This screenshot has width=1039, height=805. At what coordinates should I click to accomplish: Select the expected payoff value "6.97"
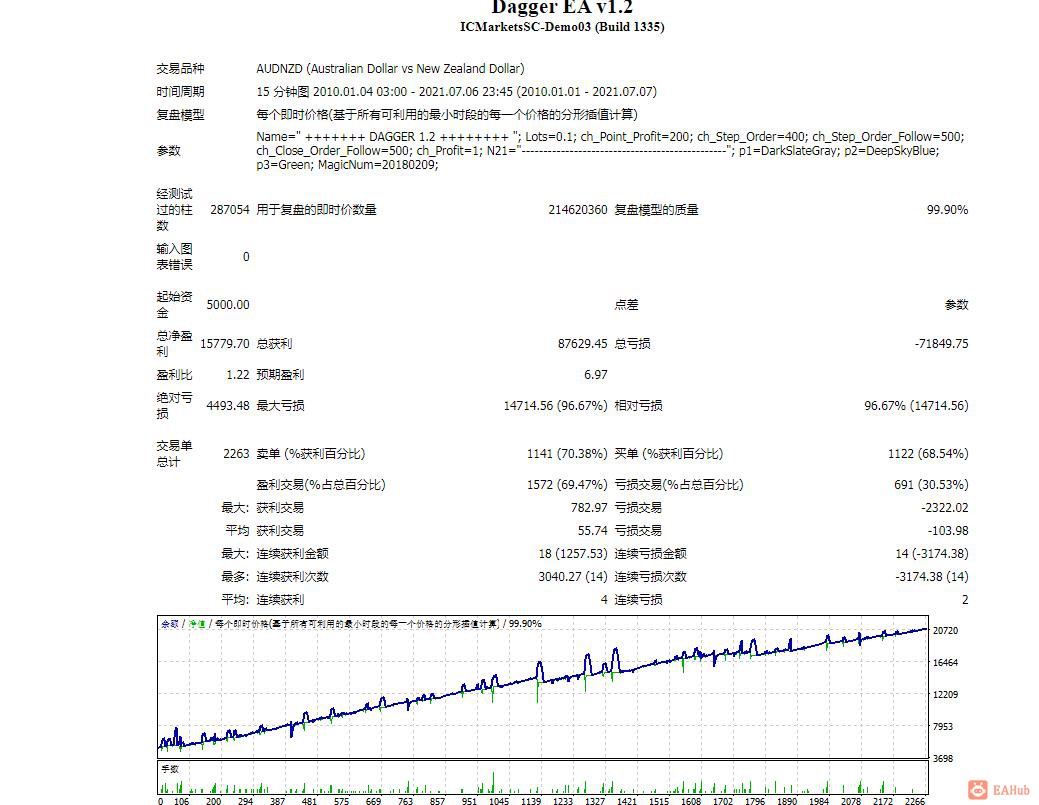point(595,374)
